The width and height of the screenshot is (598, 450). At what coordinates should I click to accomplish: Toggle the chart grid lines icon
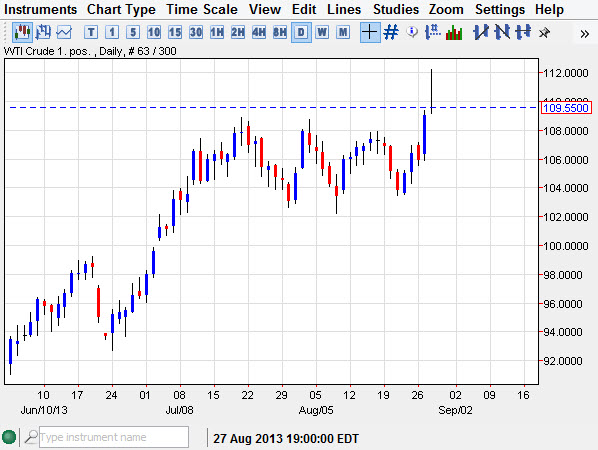click(x=391, y=32)
